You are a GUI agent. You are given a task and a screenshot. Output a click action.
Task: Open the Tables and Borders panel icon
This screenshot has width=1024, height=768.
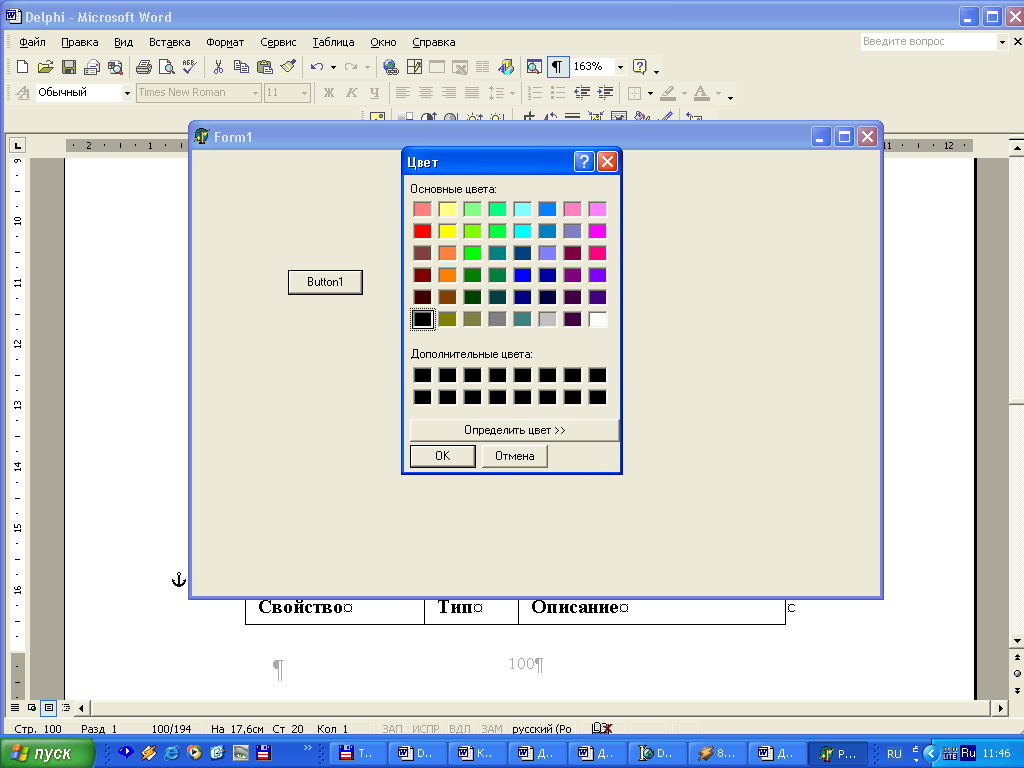[414, 67]
